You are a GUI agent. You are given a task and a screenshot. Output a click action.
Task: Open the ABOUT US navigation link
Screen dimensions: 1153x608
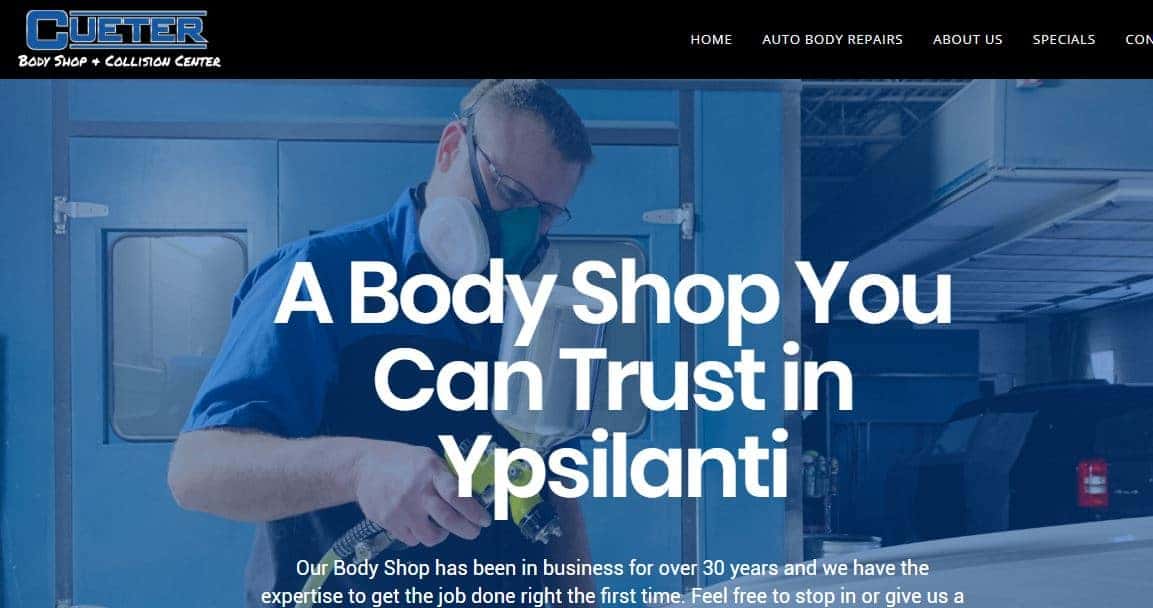[967, 40]
